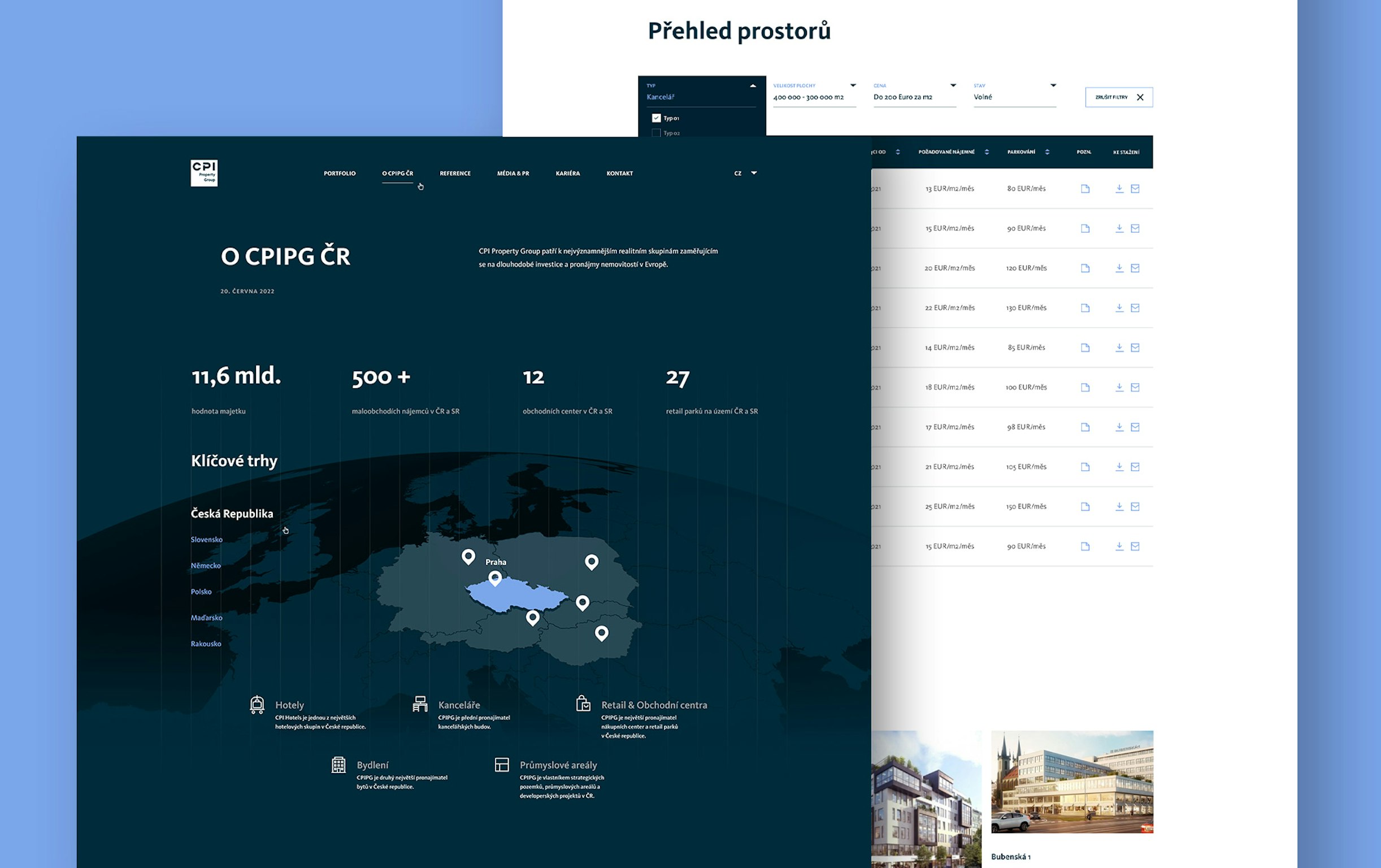Image resolution: width=1381 pixels, height=868 pixels.
Task: Open O CPIPG ČR menu item
Action: tap(397, 173)
